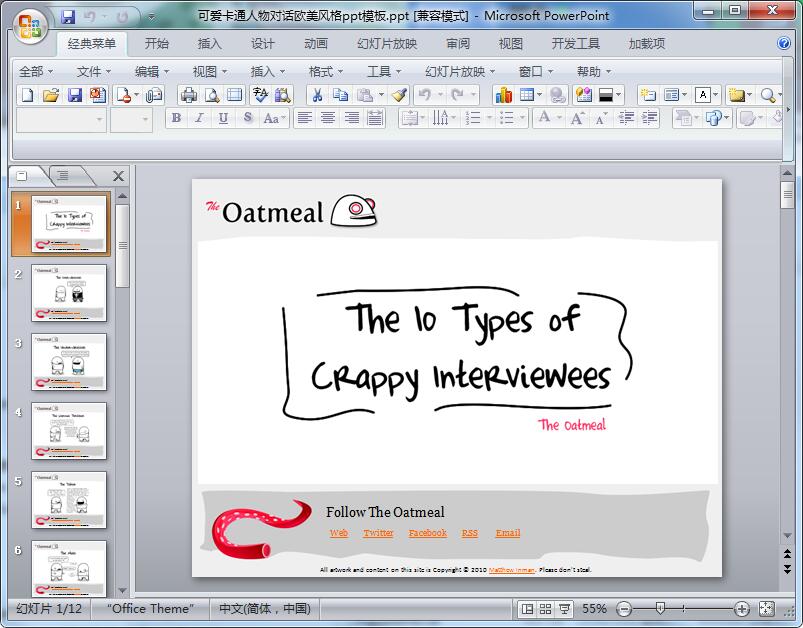Open print preview with the magnifier page icon
The height and width of the screenshot is (628, 803).
tap(212, 95)
